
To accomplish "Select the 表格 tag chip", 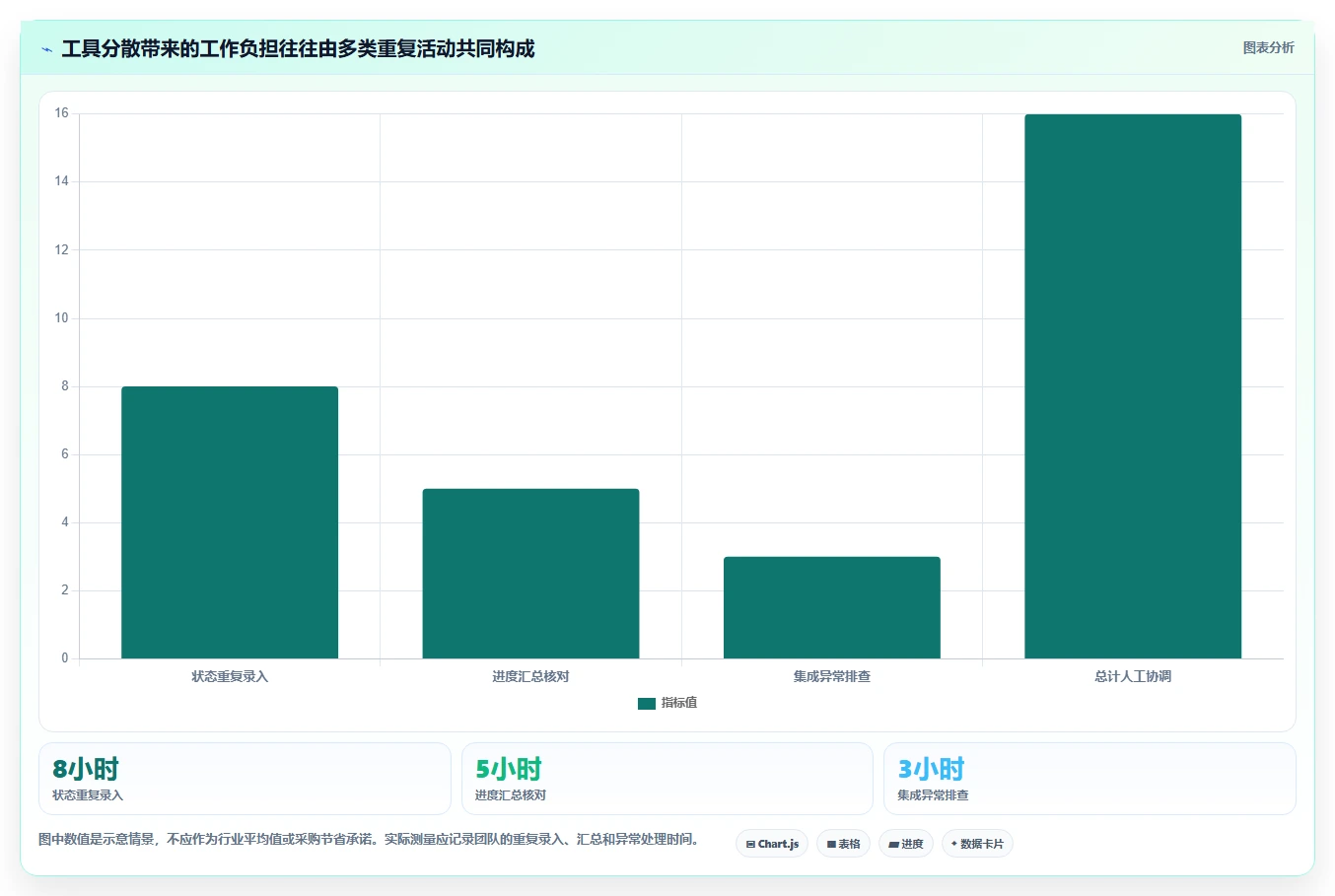I will coord(843,844).
